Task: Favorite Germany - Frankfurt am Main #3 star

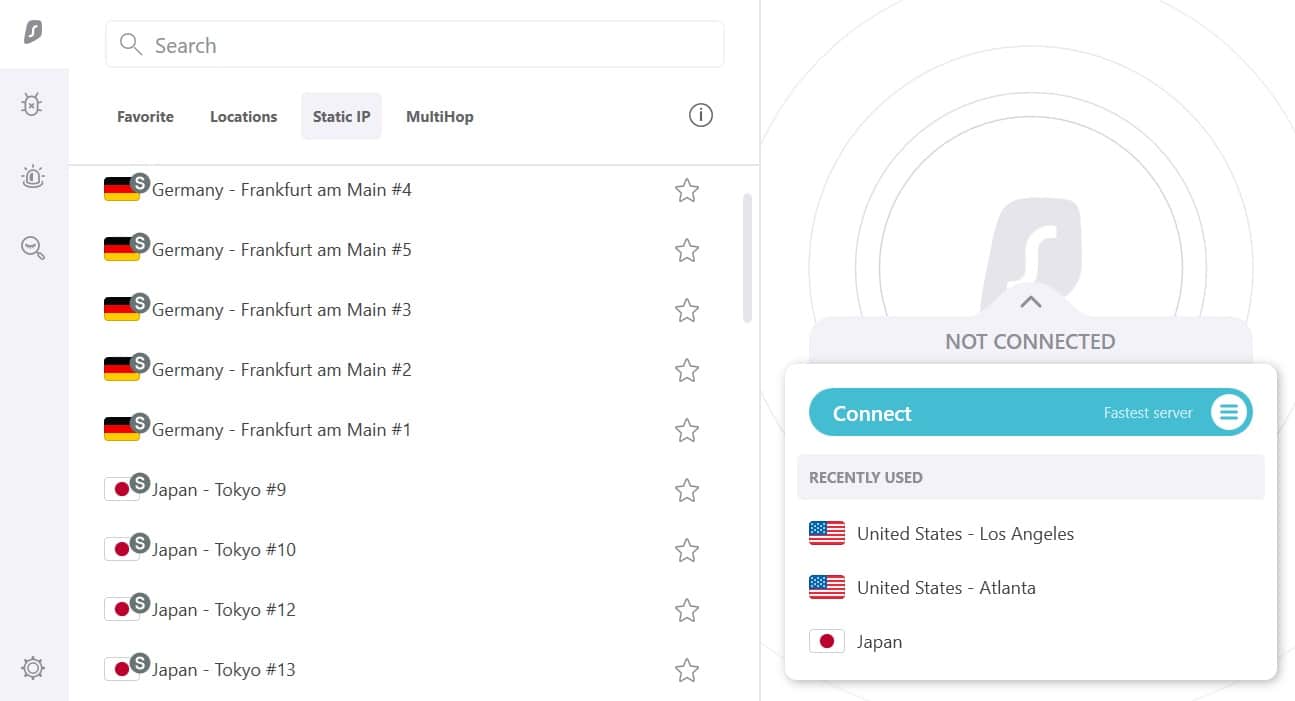Action: (687, 310)
